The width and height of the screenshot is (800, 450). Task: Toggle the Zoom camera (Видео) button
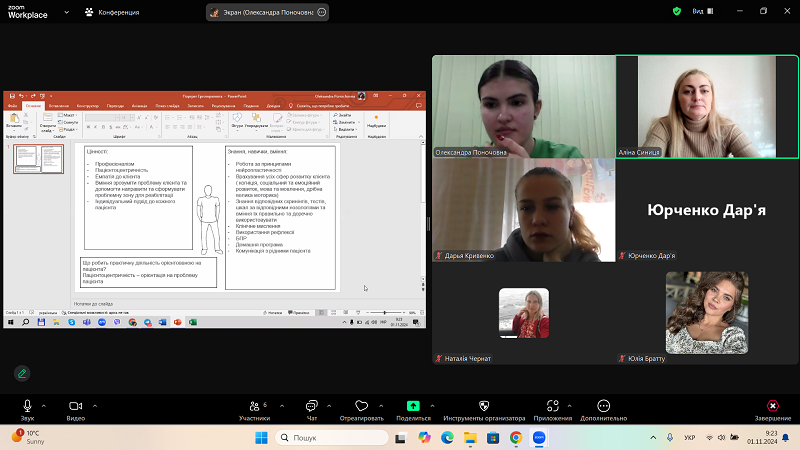pyautogui.click(x=76, y=410)
